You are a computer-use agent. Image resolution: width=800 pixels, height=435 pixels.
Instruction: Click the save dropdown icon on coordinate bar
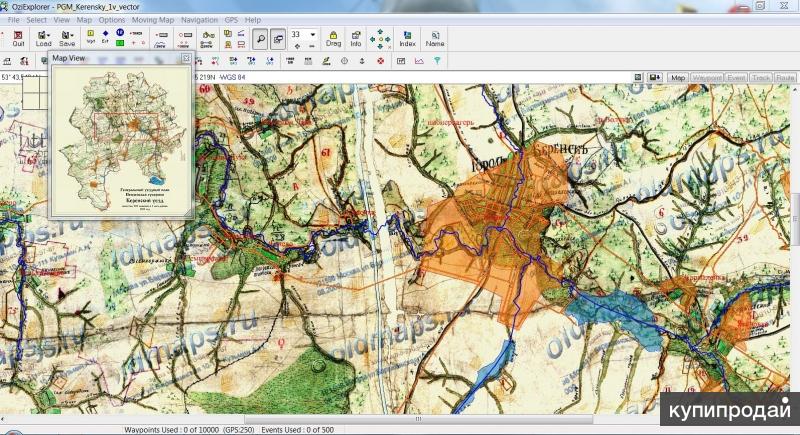(x=655, y=78)
